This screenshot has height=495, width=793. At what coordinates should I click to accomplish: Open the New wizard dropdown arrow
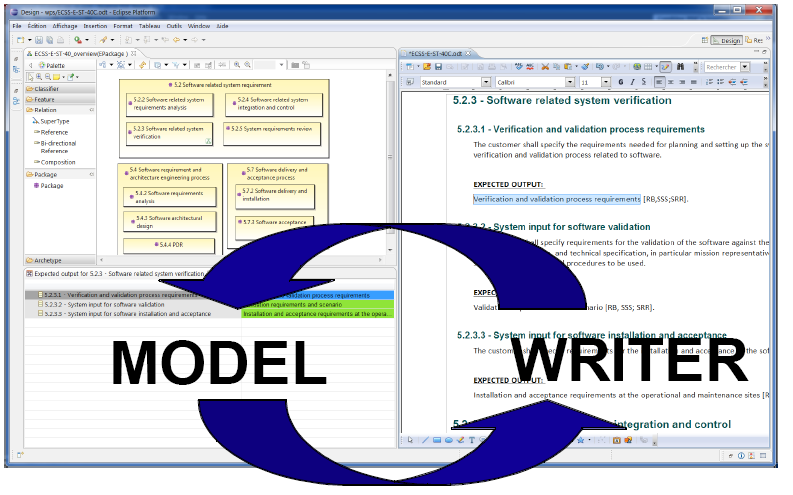29,40
